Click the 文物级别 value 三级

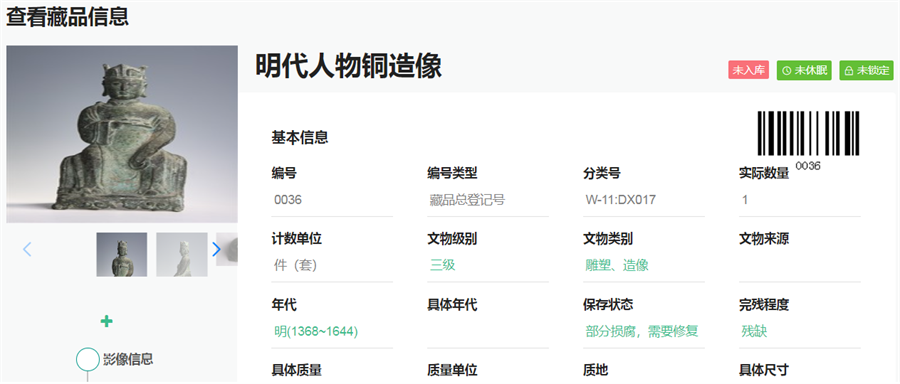click(443, 265)
